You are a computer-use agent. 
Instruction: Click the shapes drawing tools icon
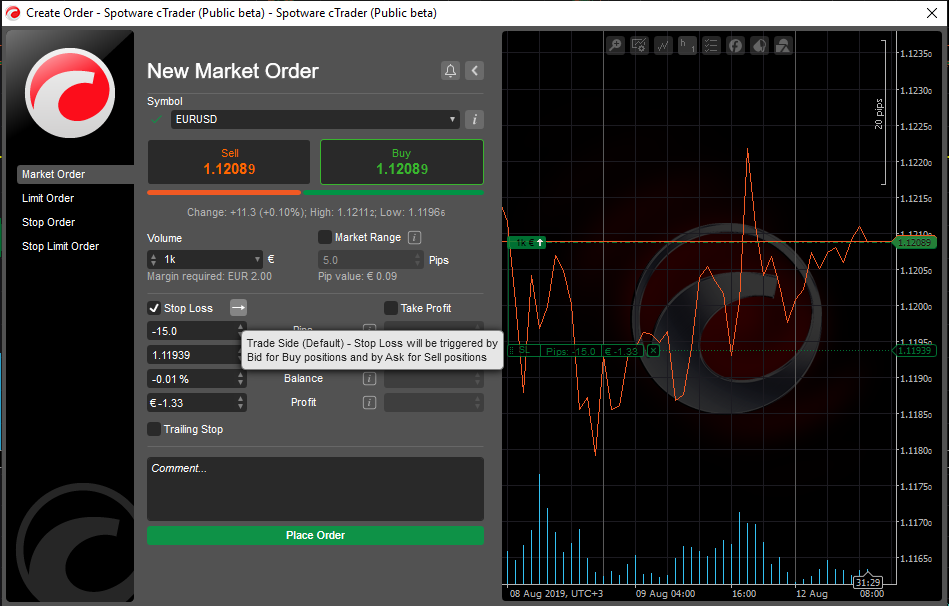coord(783,46)
